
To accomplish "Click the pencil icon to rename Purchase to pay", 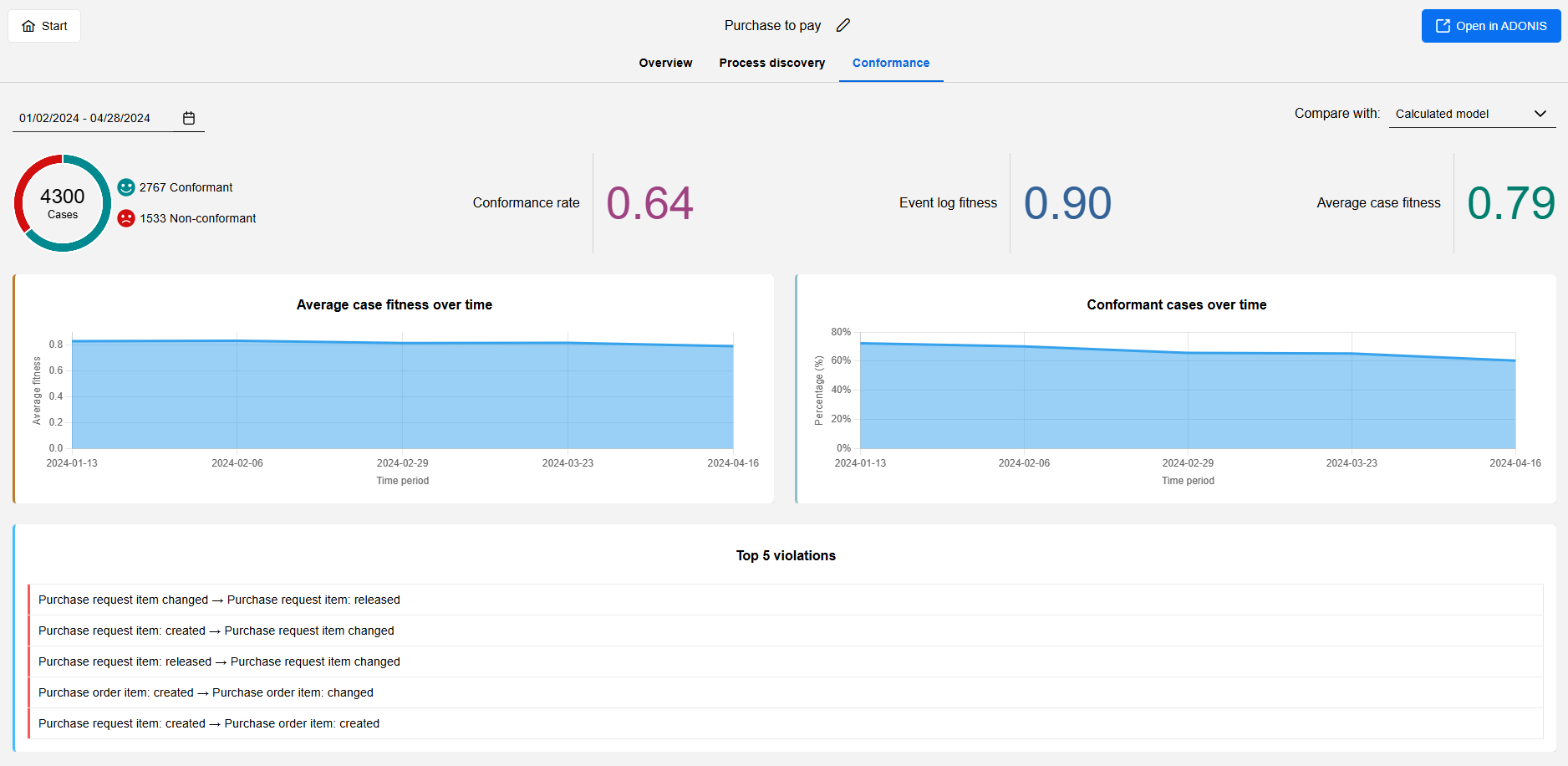I will 843,25.
